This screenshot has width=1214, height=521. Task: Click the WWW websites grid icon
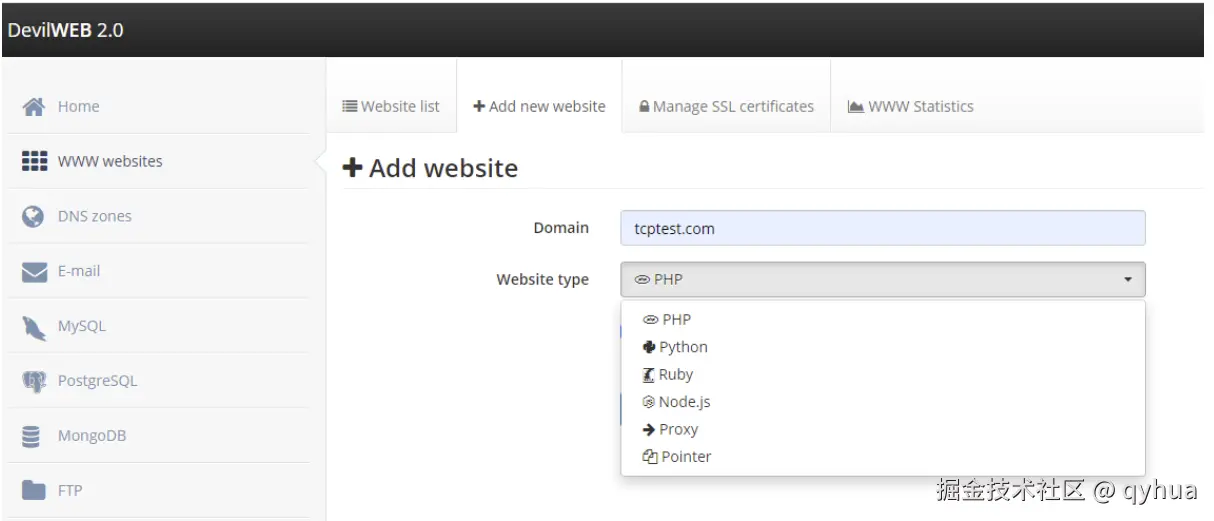pyautogui.click(x=34, y=161)
